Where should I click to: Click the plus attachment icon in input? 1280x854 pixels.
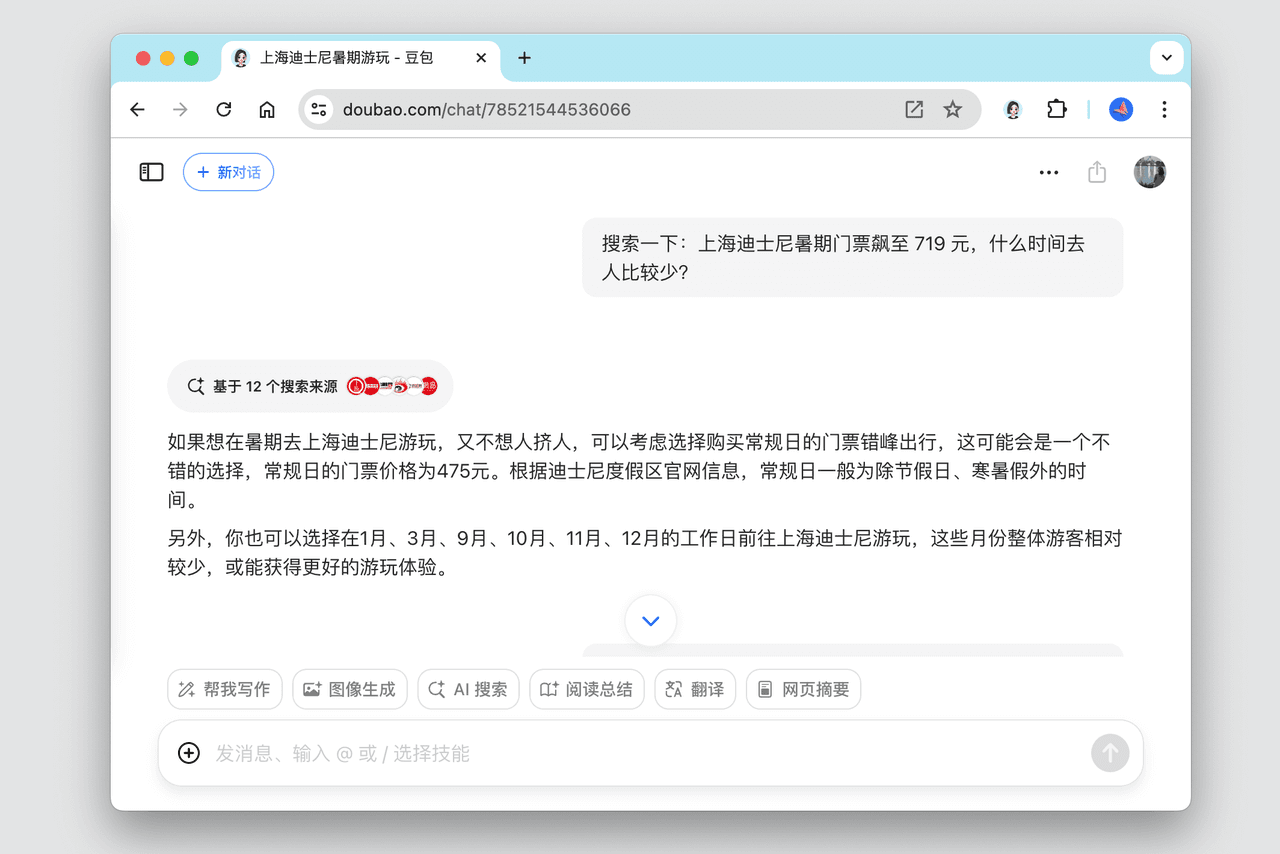click(189, 753)
